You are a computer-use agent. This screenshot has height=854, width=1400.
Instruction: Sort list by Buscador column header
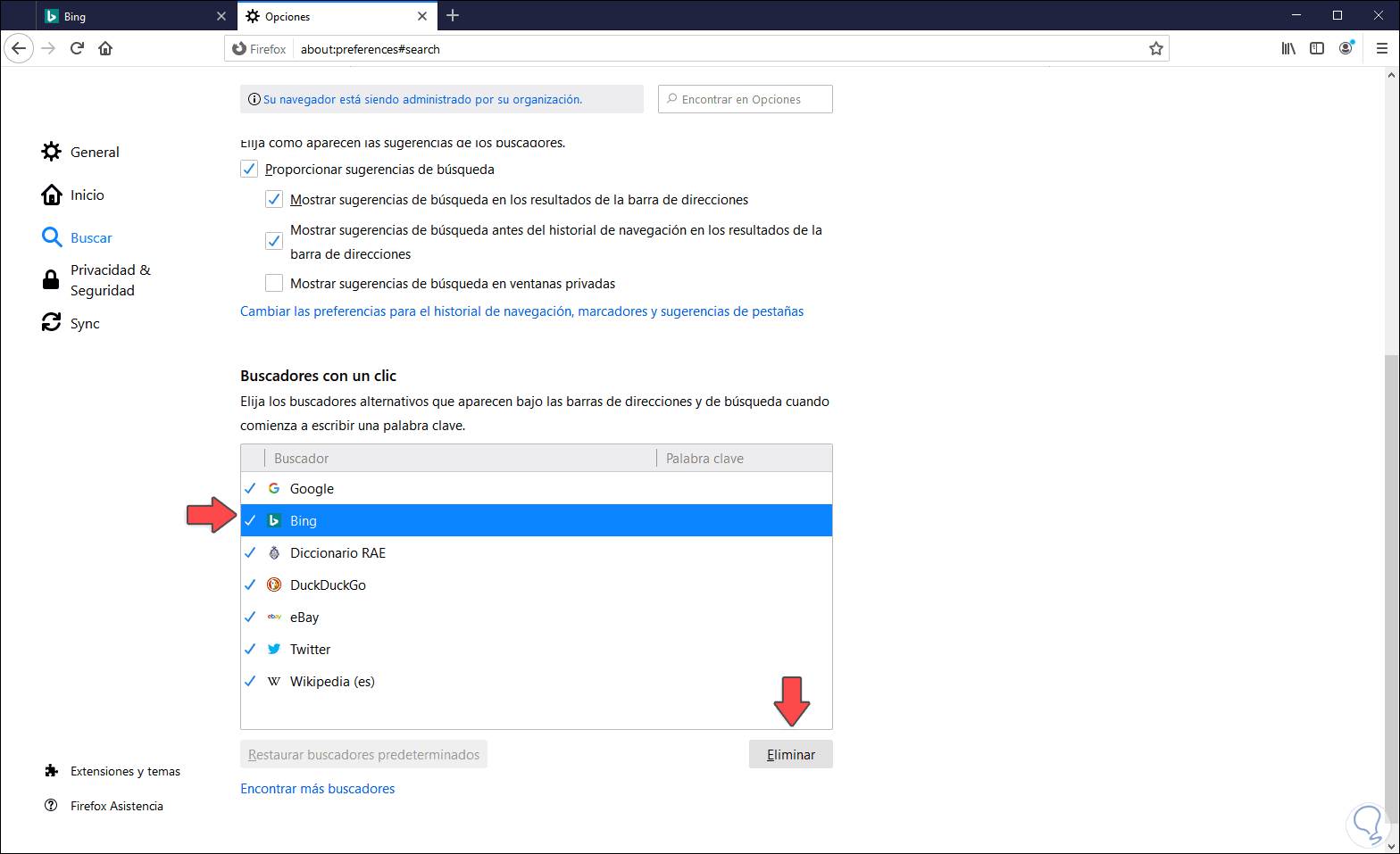coord(460,458)
